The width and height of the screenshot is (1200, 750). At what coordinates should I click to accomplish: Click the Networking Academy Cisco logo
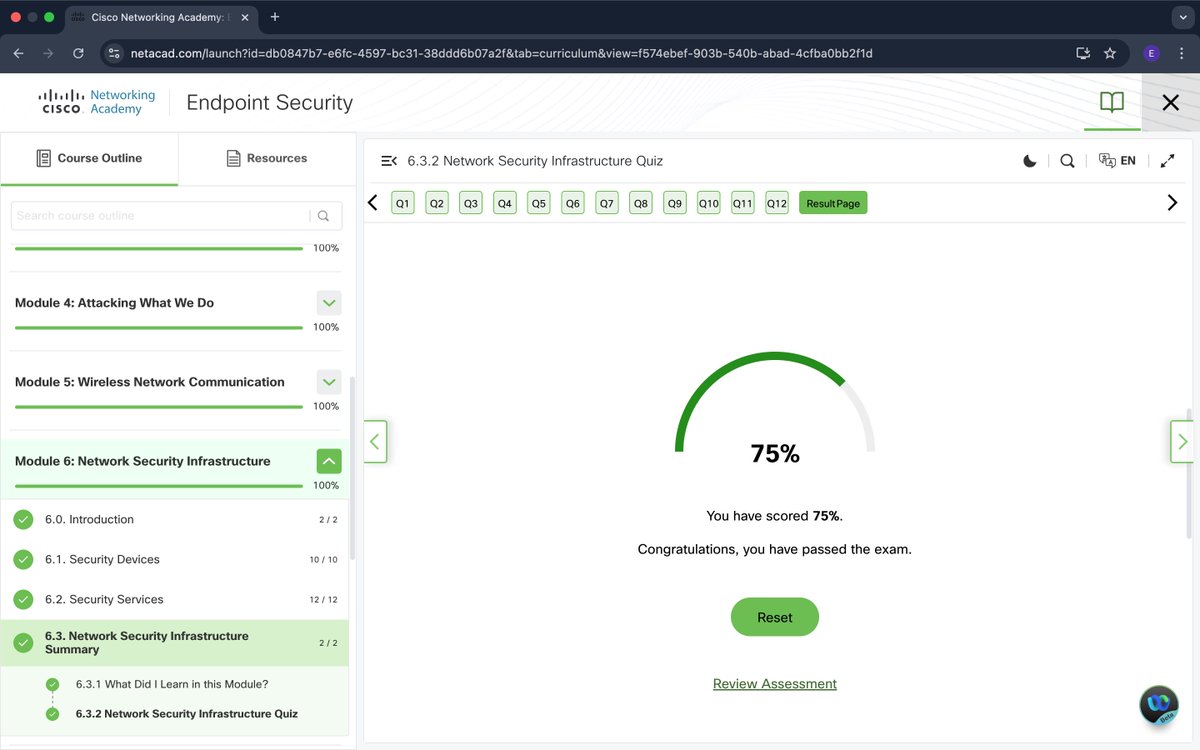[95, 101]
